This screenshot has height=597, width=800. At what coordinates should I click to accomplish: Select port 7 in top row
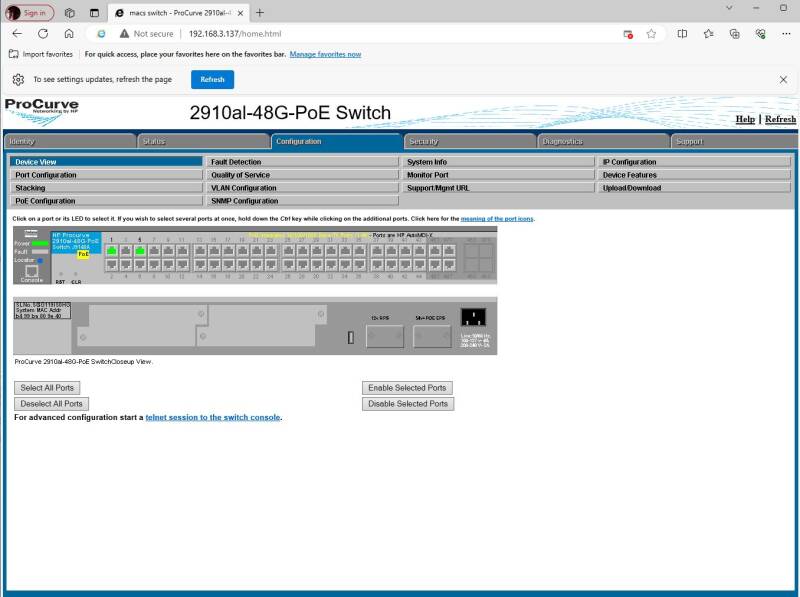click(x=154, y=251)
